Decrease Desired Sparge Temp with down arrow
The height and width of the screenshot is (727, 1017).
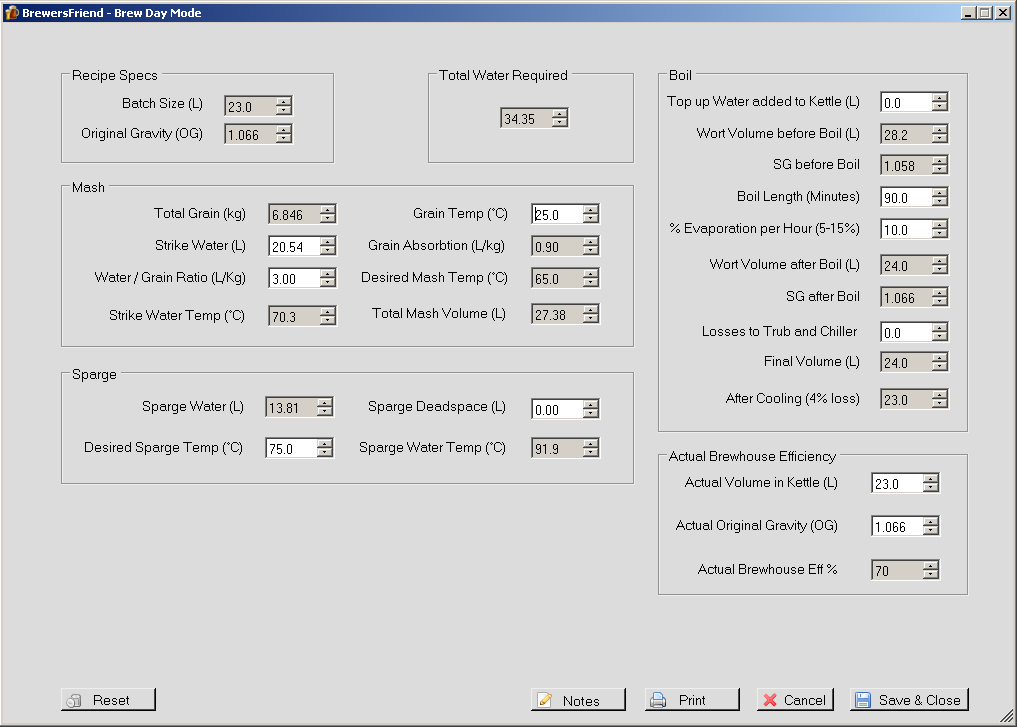pyautogui.click(x=325, y=453)
